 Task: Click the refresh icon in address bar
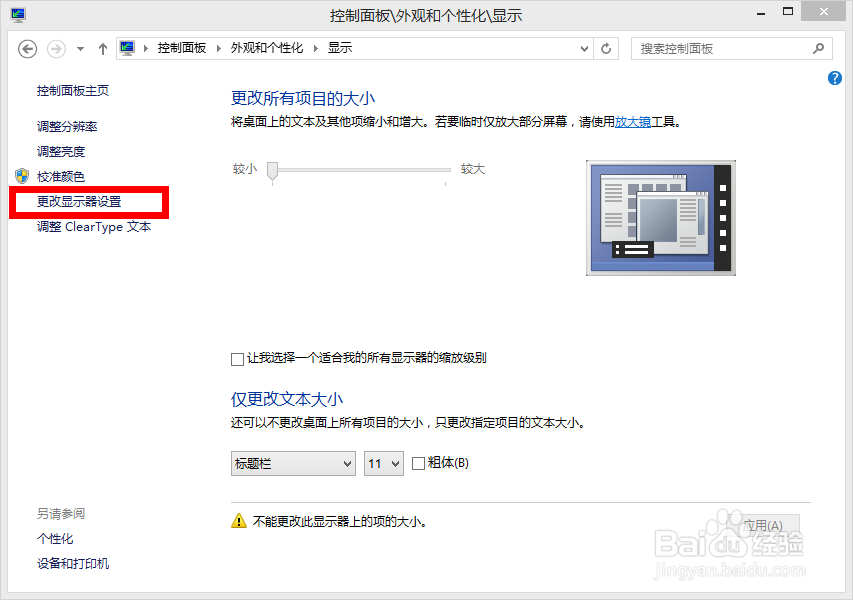tap(606, 48)
